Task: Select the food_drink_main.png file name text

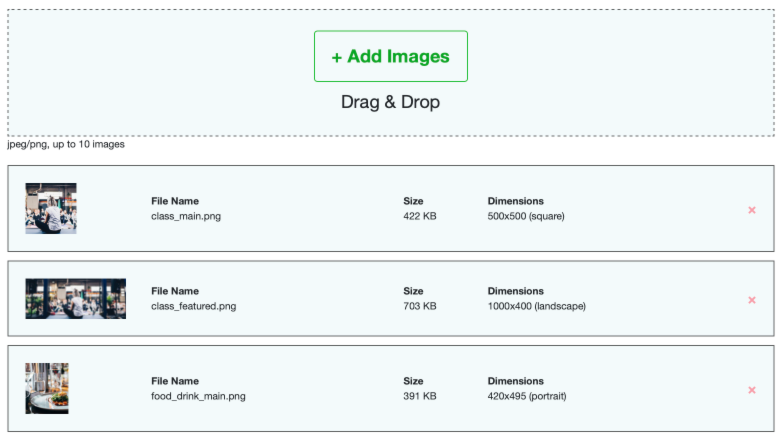Action: pos(198,396)
